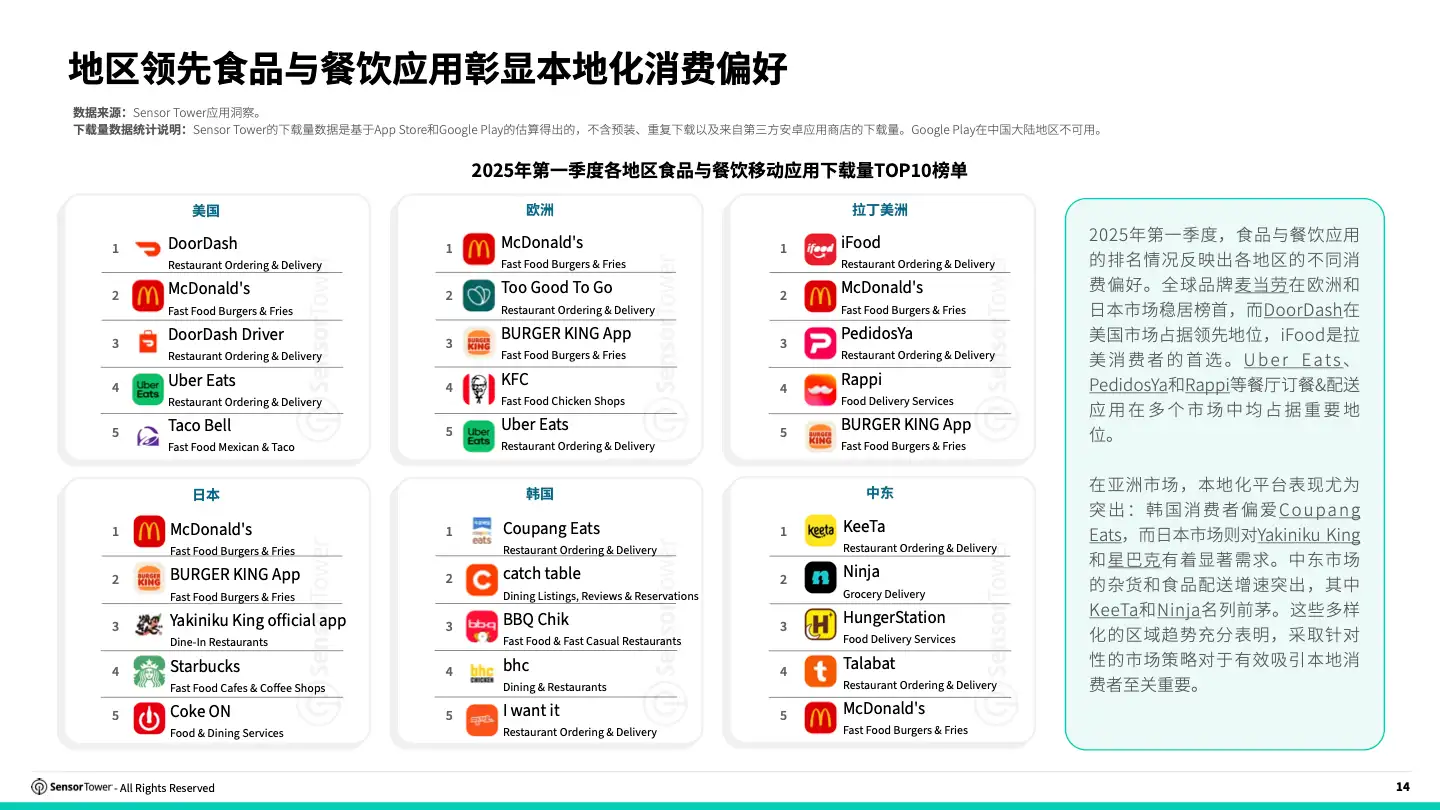Click the McDonald's icon in the 日本 list
Image resolution: width=1440 pixels, height=810 pixels.
[149, 532]
